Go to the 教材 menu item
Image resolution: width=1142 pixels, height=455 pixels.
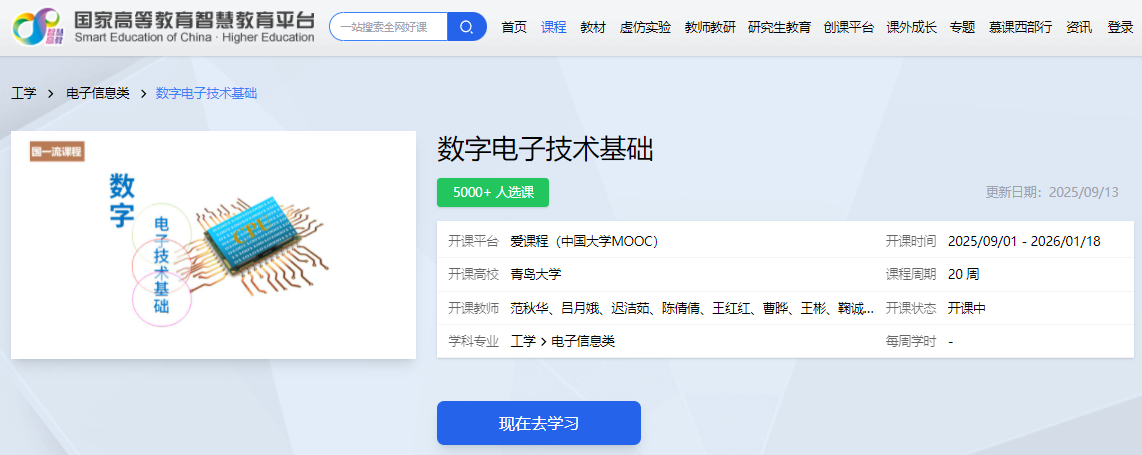point(593,27)
